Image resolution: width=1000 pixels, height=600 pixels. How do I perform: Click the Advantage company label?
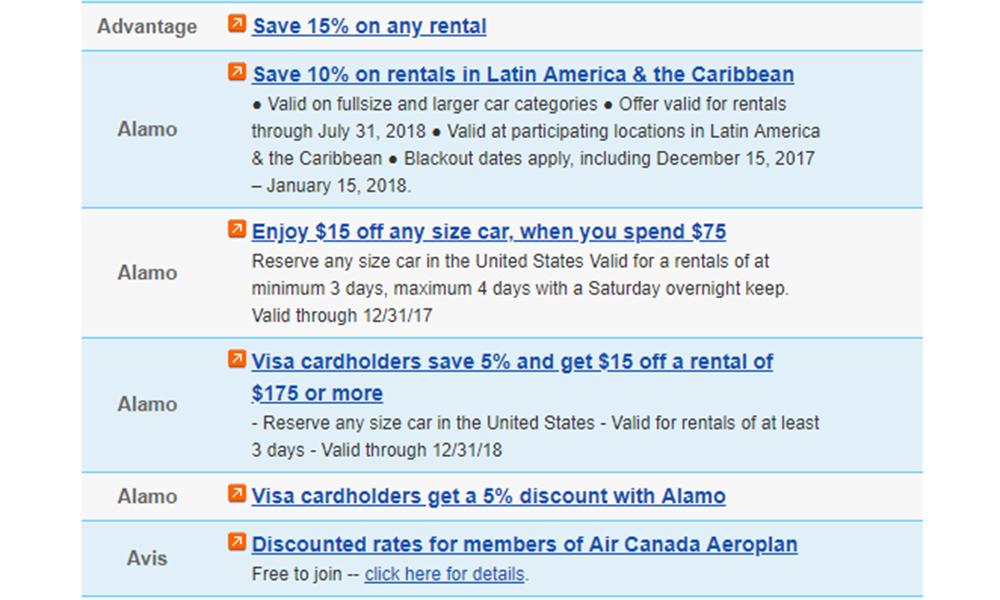(x=147, y=26)
